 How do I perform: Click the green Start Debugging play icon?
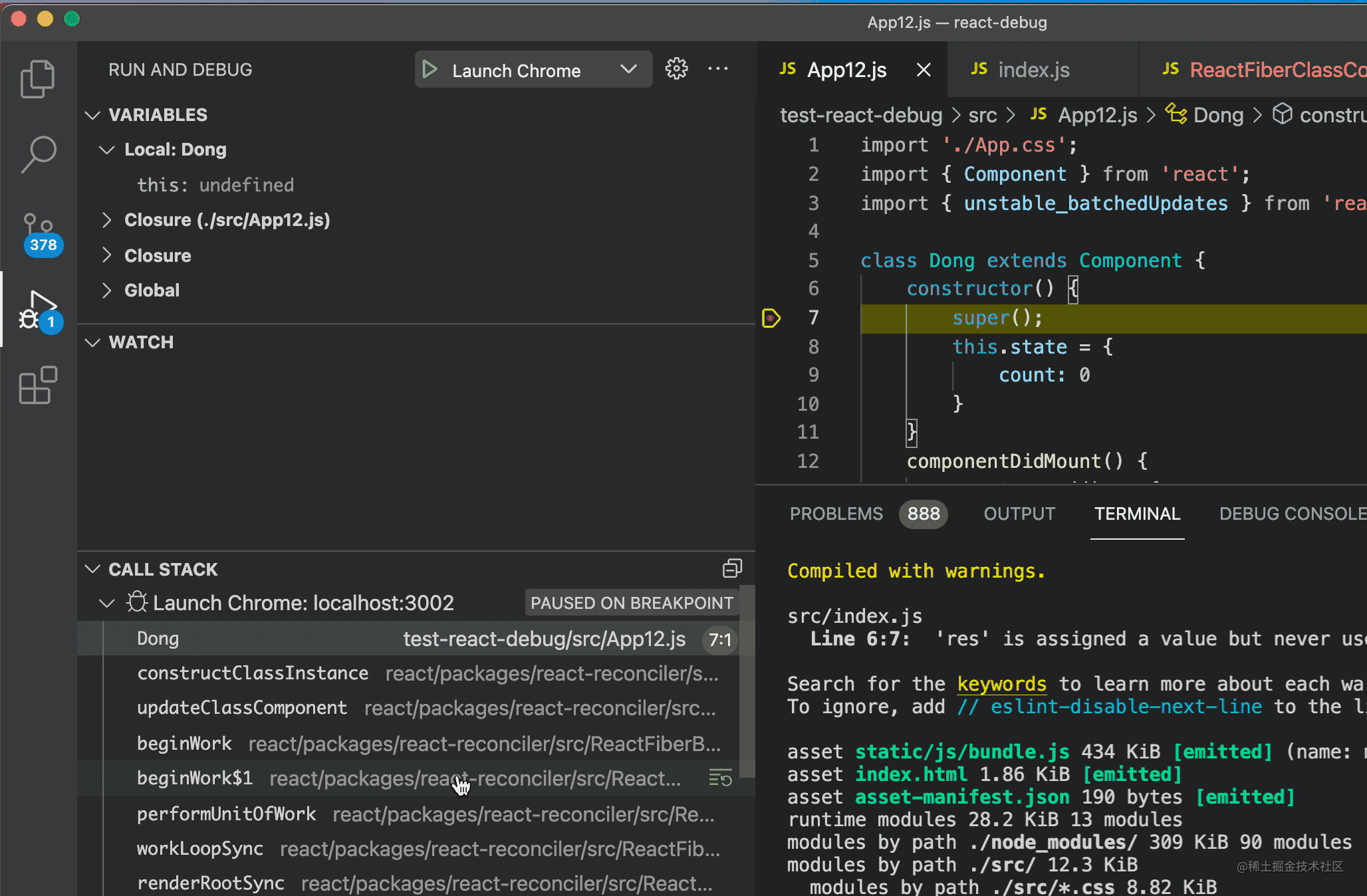pyautogui.click(x=430, y=70)
